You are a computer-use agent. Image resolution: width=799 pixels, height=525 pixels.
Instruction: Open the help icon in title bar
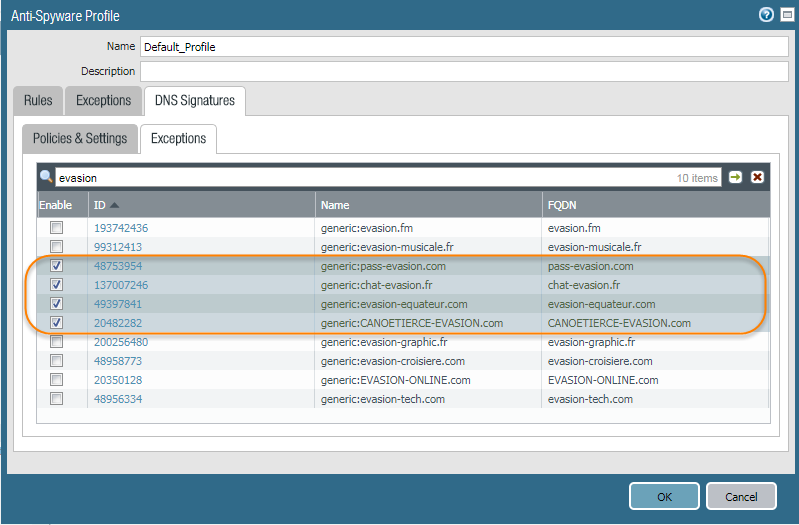point(766,15)
